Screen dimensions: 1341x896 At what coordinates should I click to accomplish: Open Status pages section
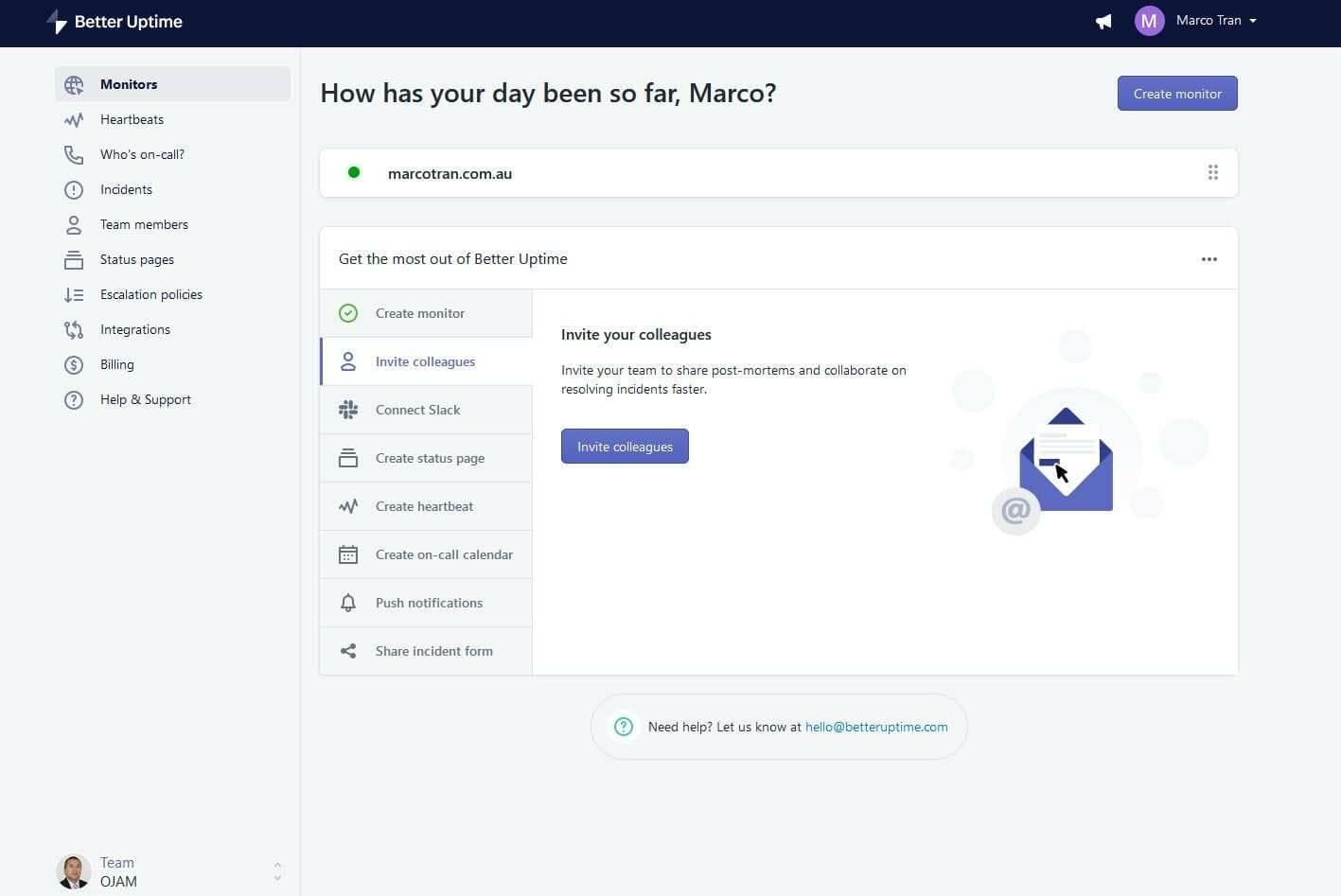(x=136, y=259)
